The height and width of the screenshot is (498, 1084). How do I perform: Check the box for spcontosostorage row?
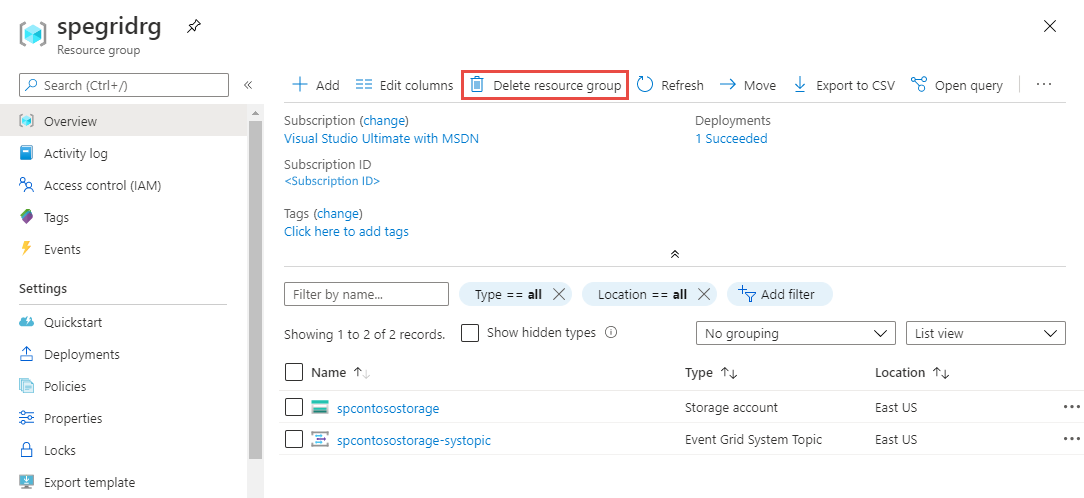(x=294, y=407)
